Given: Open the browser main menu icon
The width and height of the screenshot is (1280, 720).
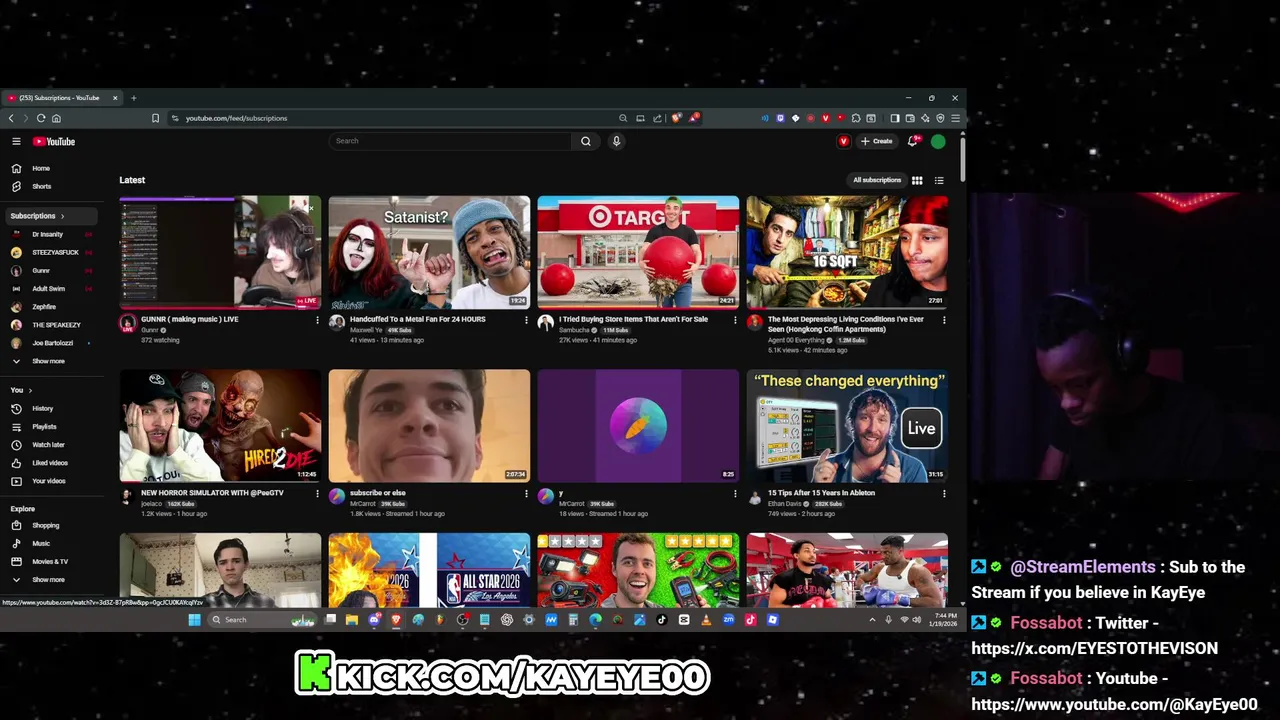Looking at the screenshot, I should point(955,118).
